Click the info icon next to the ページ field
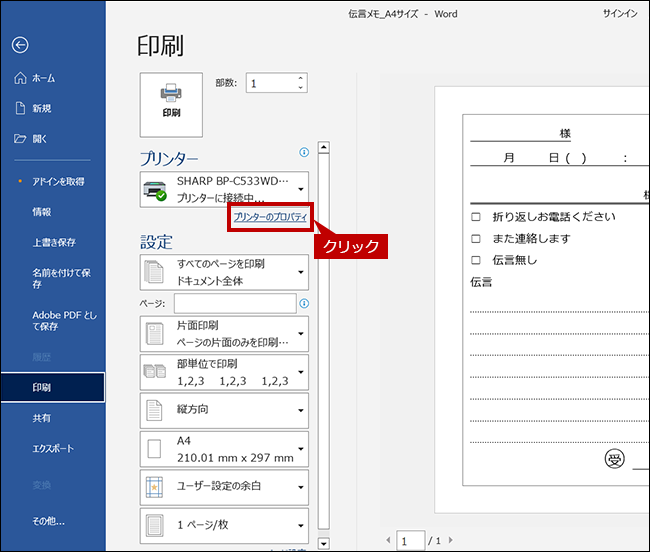This screenshot has height=552, width=650. [304, 303]
